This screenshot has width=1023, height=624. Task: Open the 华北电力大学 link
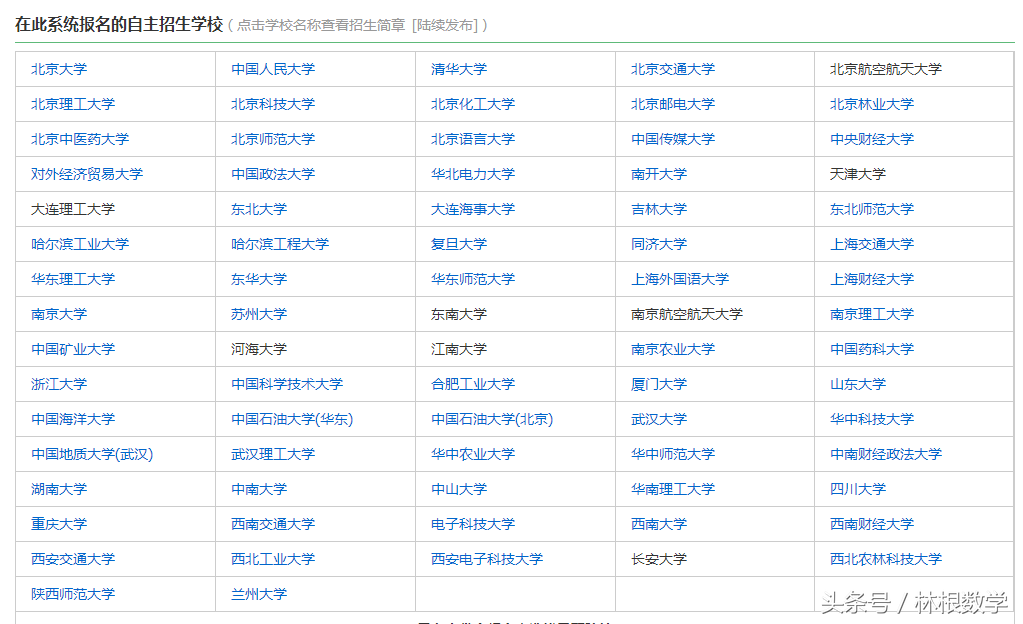473,174
